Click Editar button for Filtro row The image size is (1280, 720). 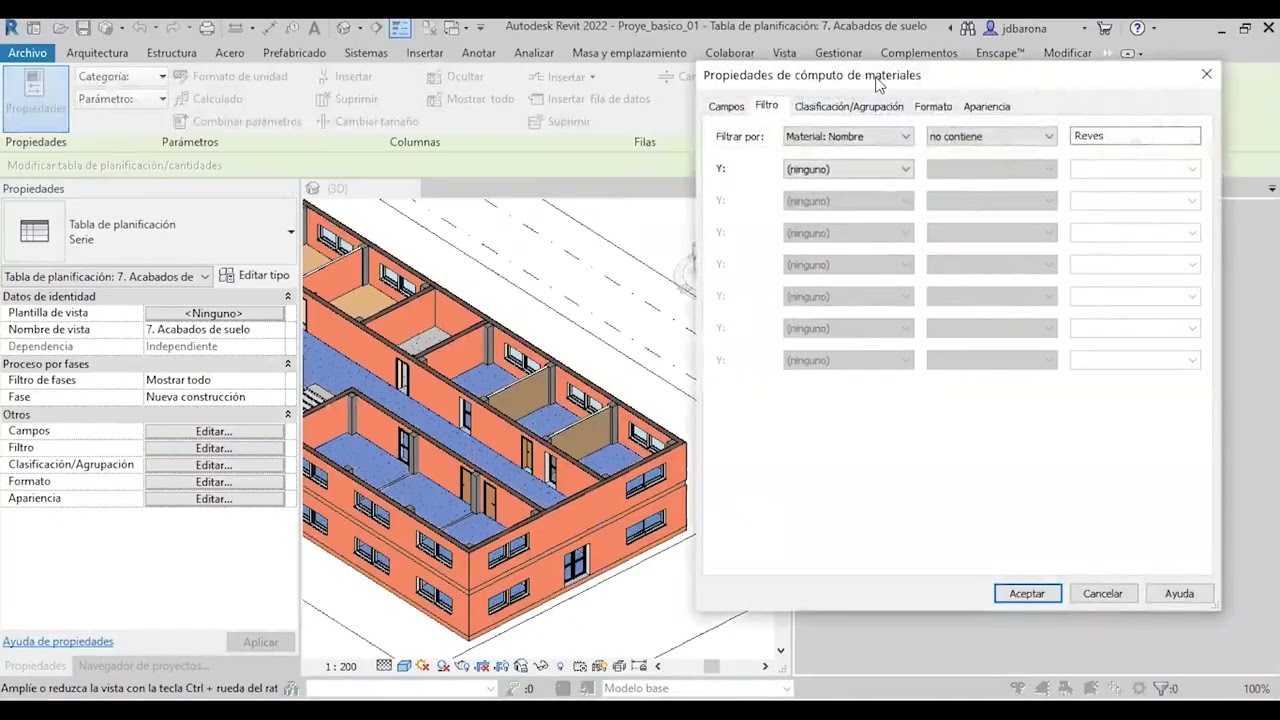[x=214, y=449]
